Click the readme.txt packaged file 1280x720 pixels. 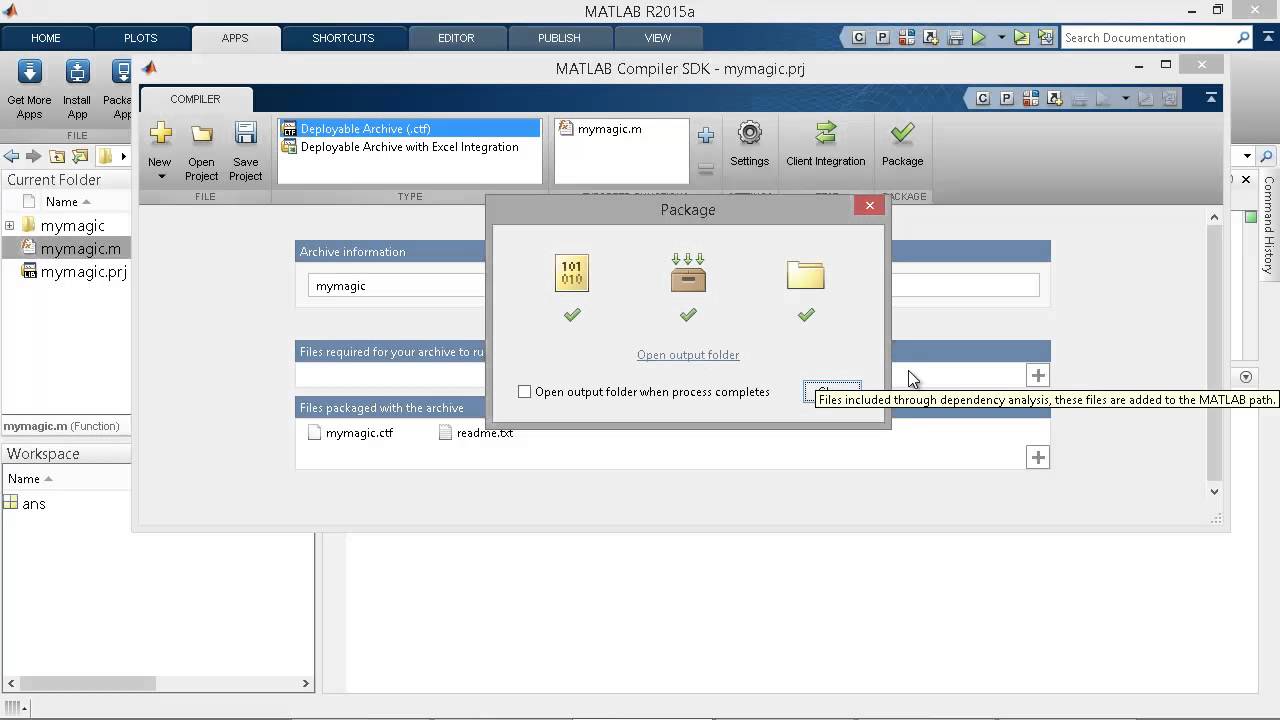[x=476, y=433]
